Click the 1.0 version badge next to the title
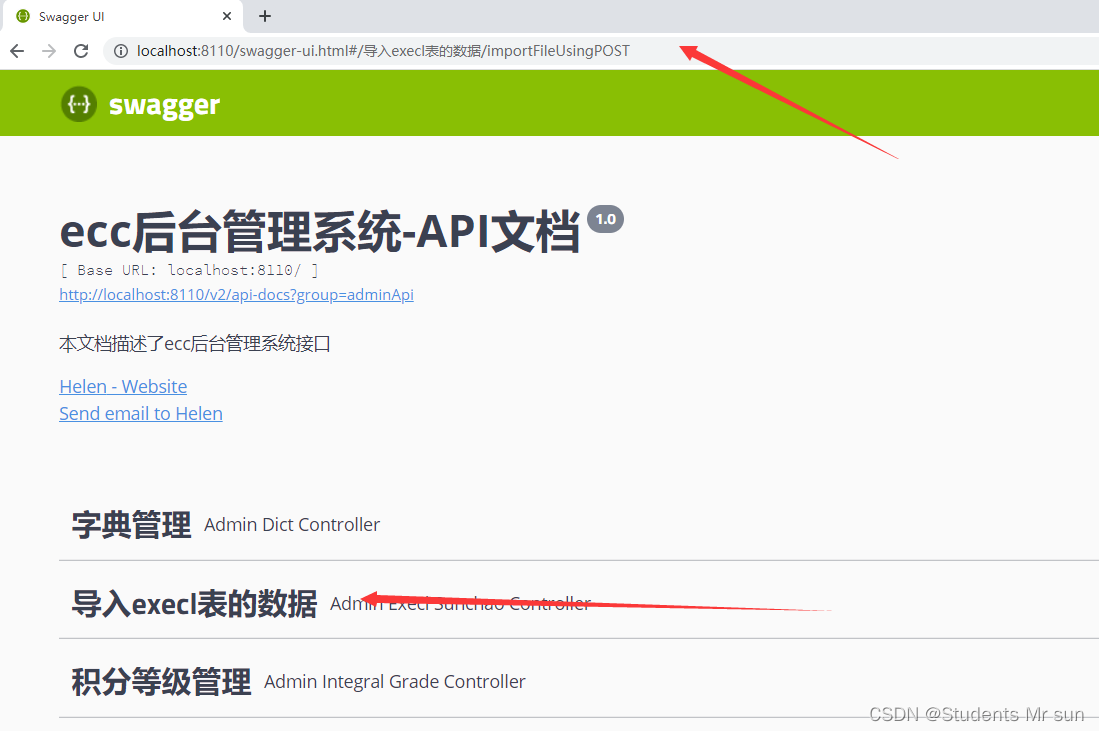1099x731 pixels. [x=605, y=218]
